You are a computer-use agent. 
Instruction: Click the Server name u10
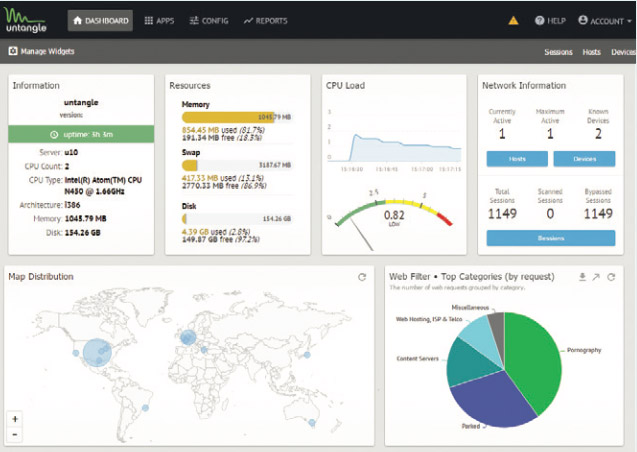click(72, 152)
